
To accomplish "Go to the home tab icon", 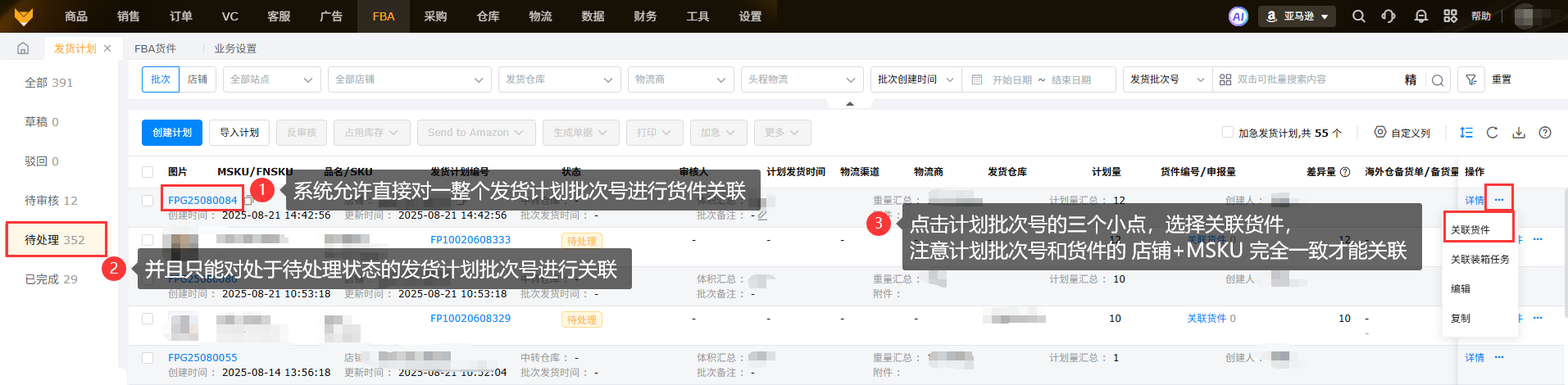I will click(x=23, y=48).
